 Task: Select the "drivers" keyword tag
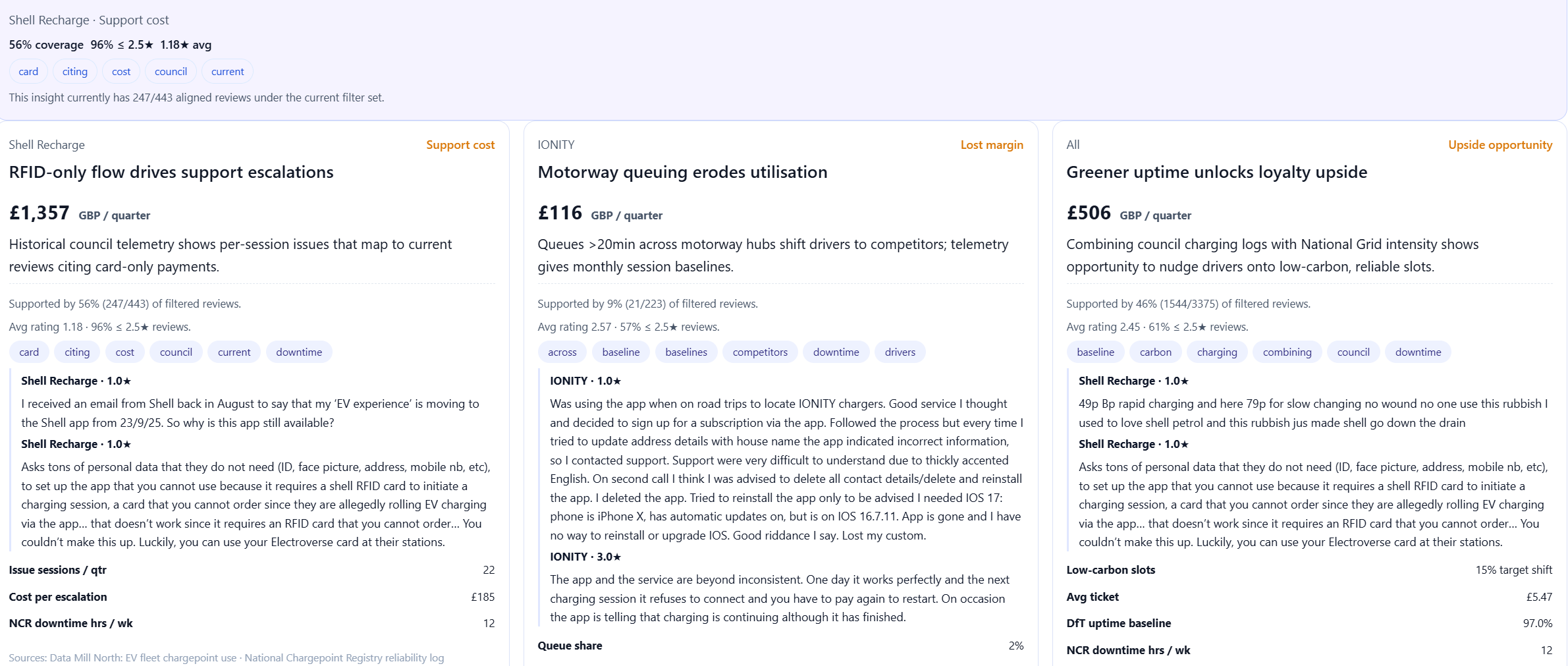(900, 352)
